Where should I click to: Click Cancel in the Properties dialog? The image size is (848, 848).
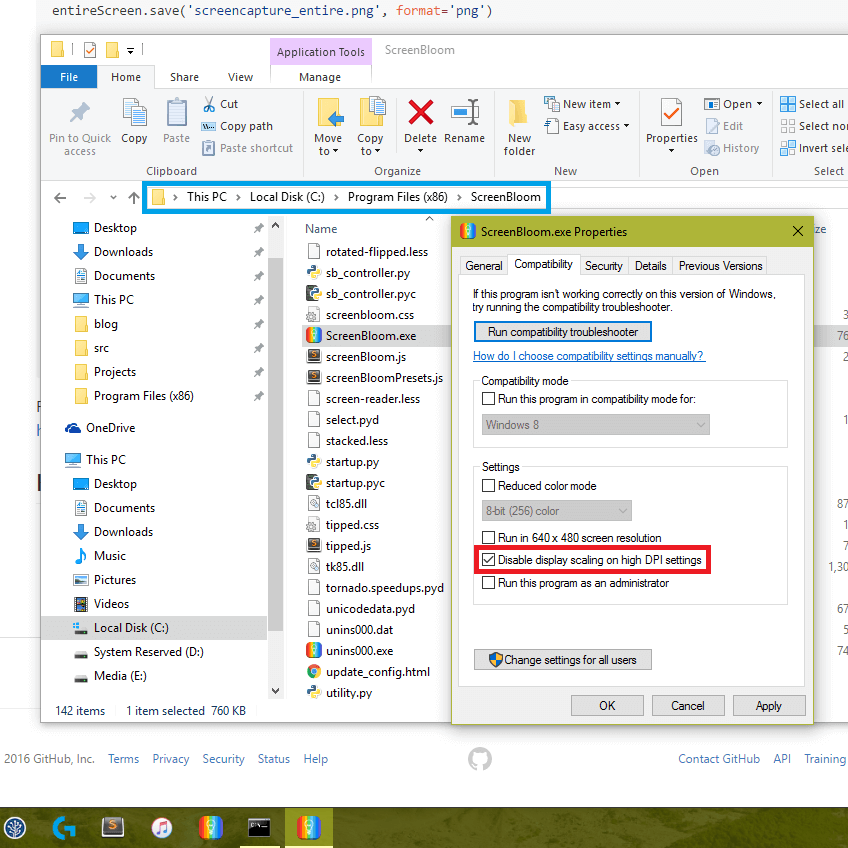tap(688, 706)
